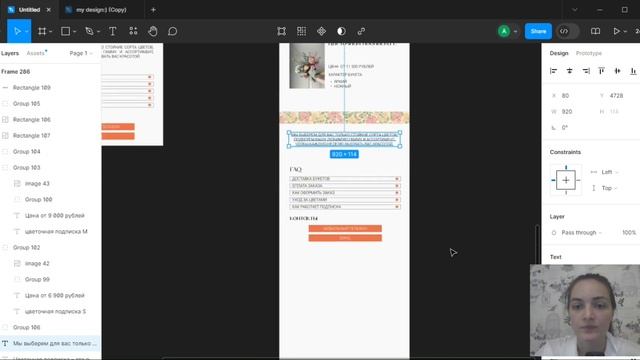Viewport: 640px width, 360px height.
Task: Select the Hand tool
Action: coord(153,31)
